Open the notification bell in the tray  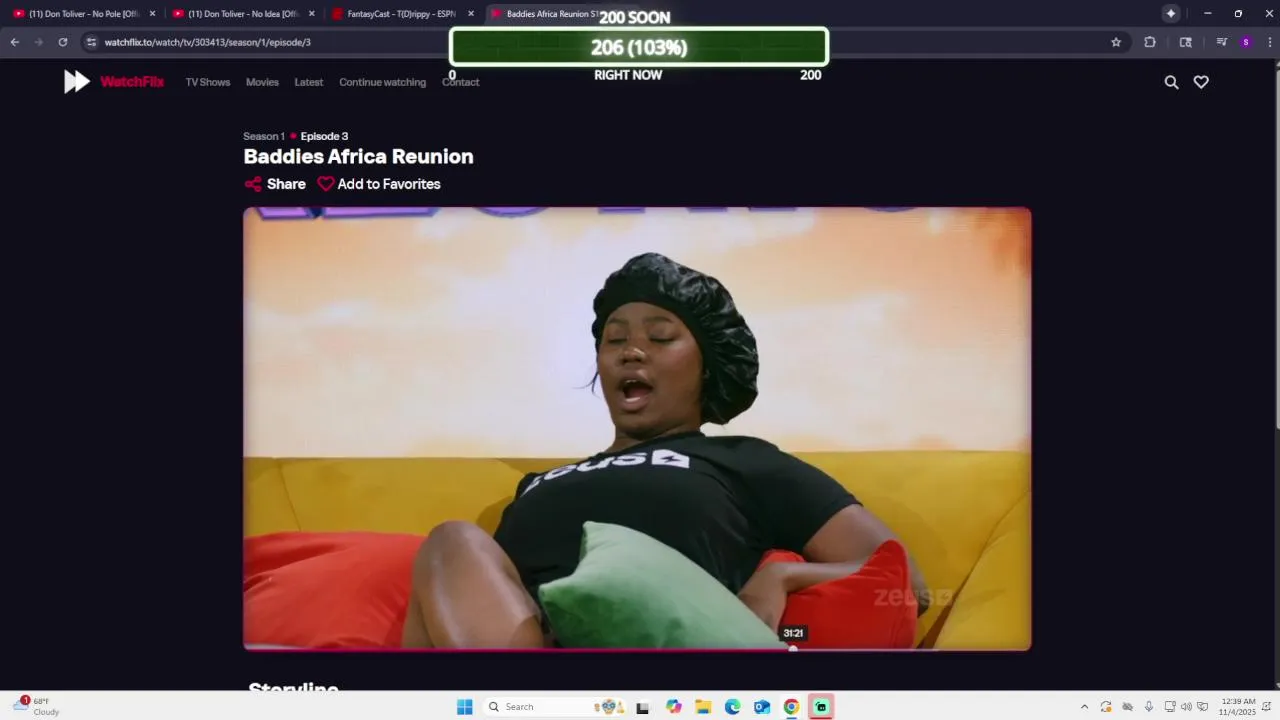pos(1268,707)
